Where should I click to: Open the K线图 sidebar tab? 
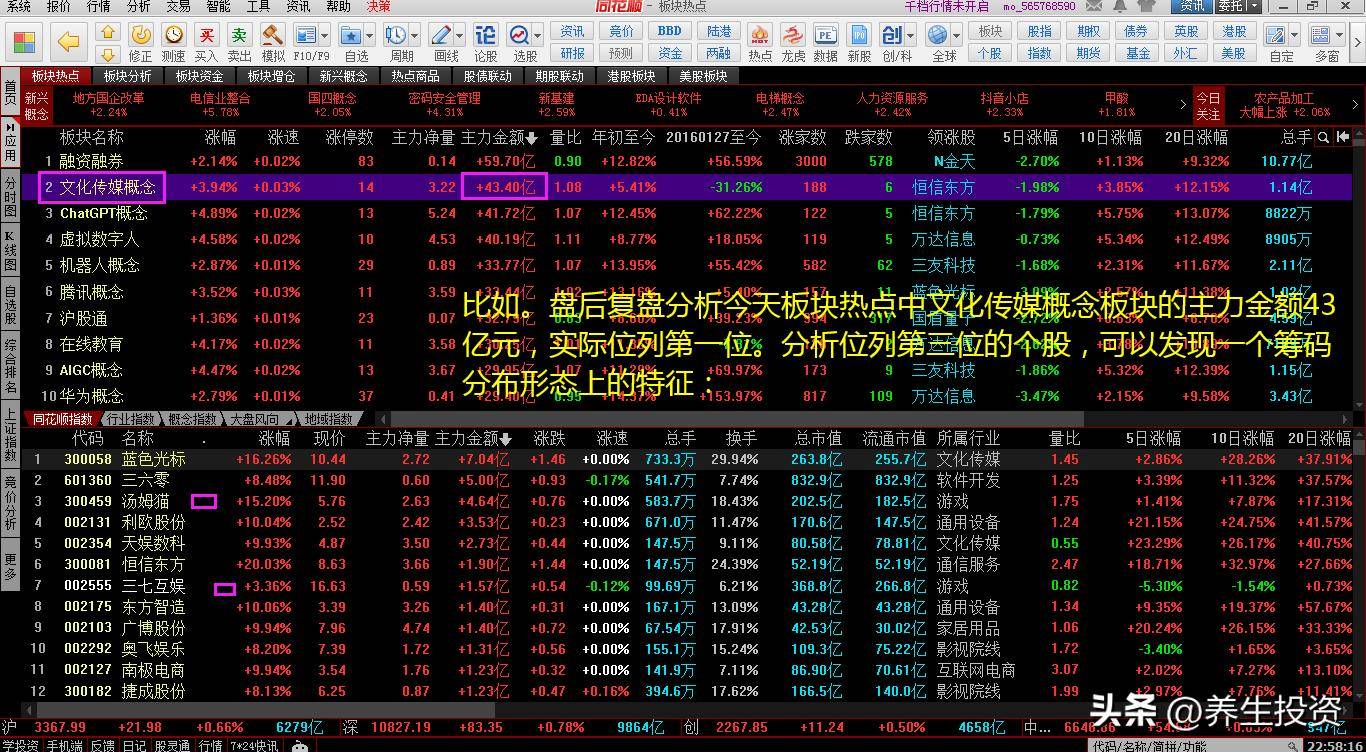pyautogui.click(x=10, y=252)
